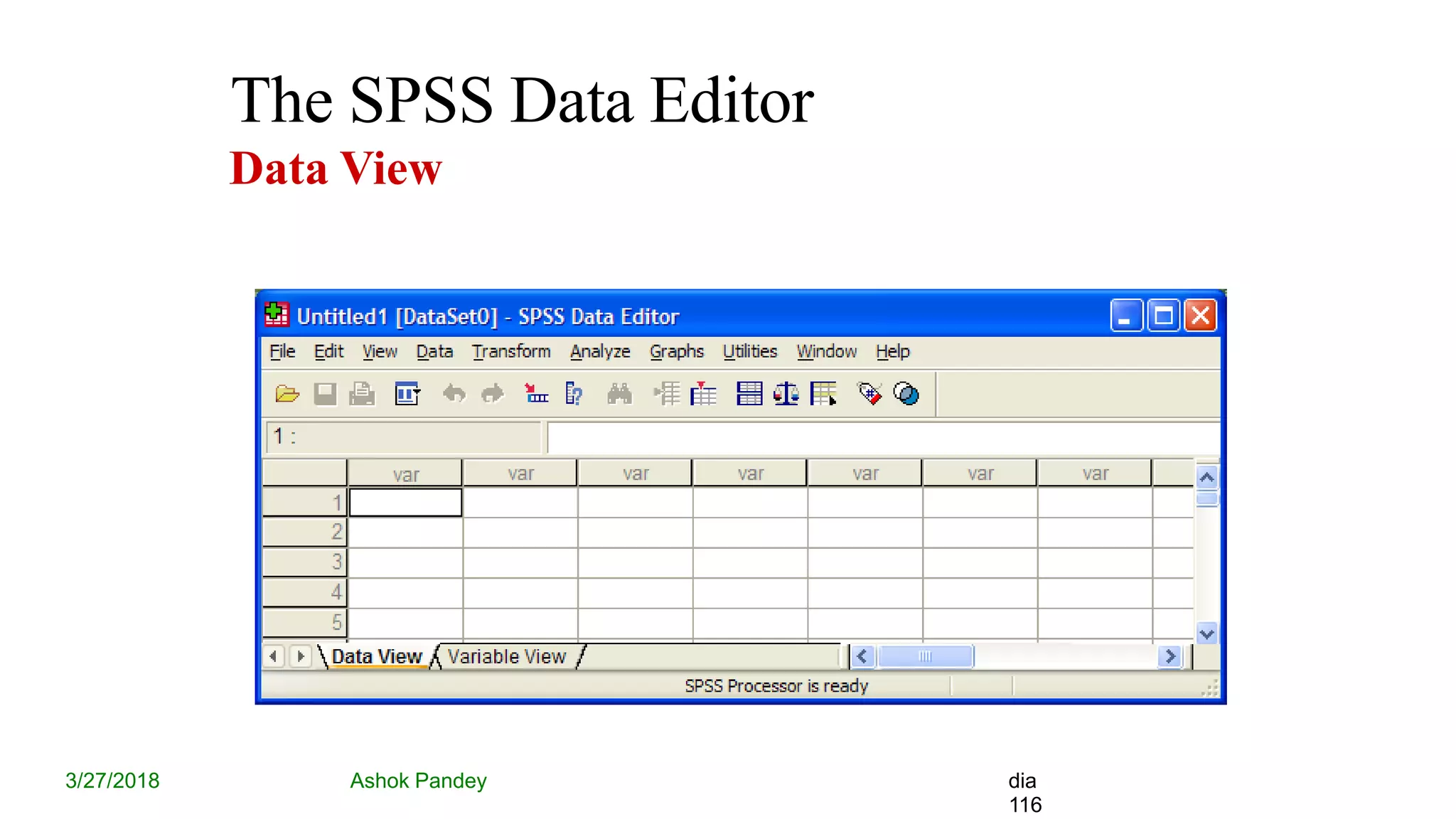Click the Insert Cases icon
The height and width of the screenshot is (819, 1456).
point(667,394)
